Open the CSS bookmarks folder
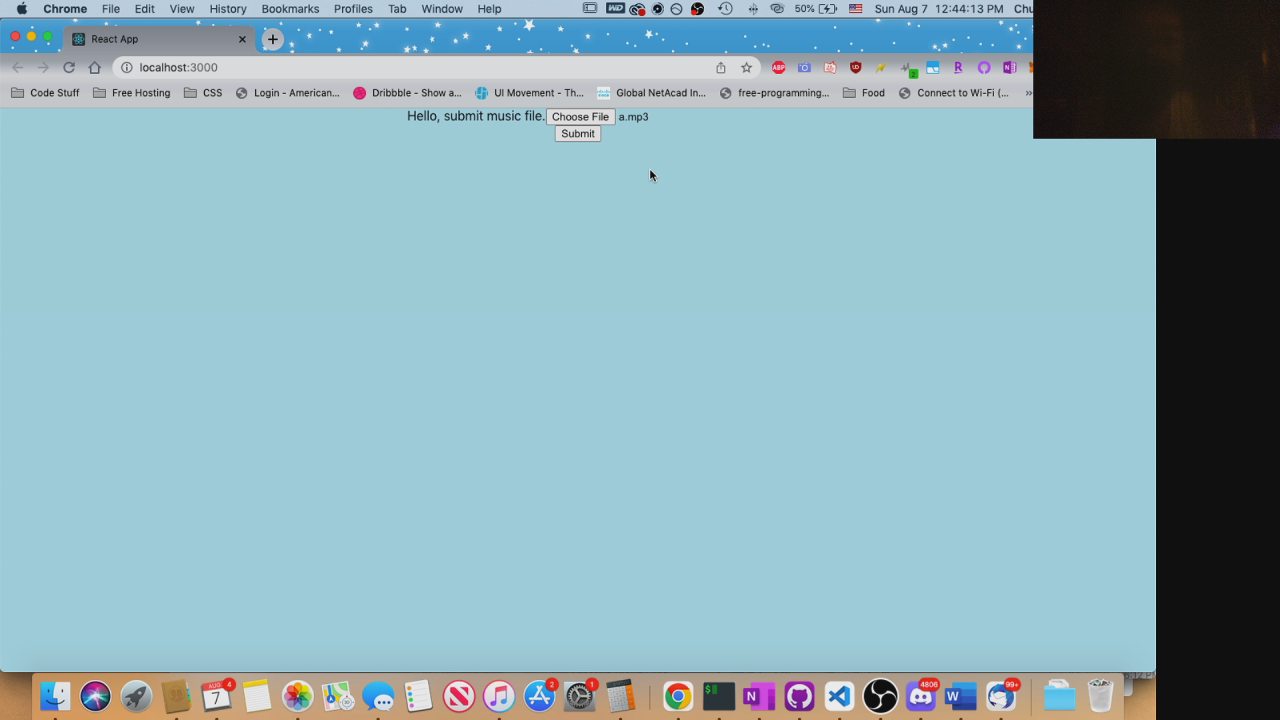The width and height of the screenshot is (1280, 720). (203, 93)
